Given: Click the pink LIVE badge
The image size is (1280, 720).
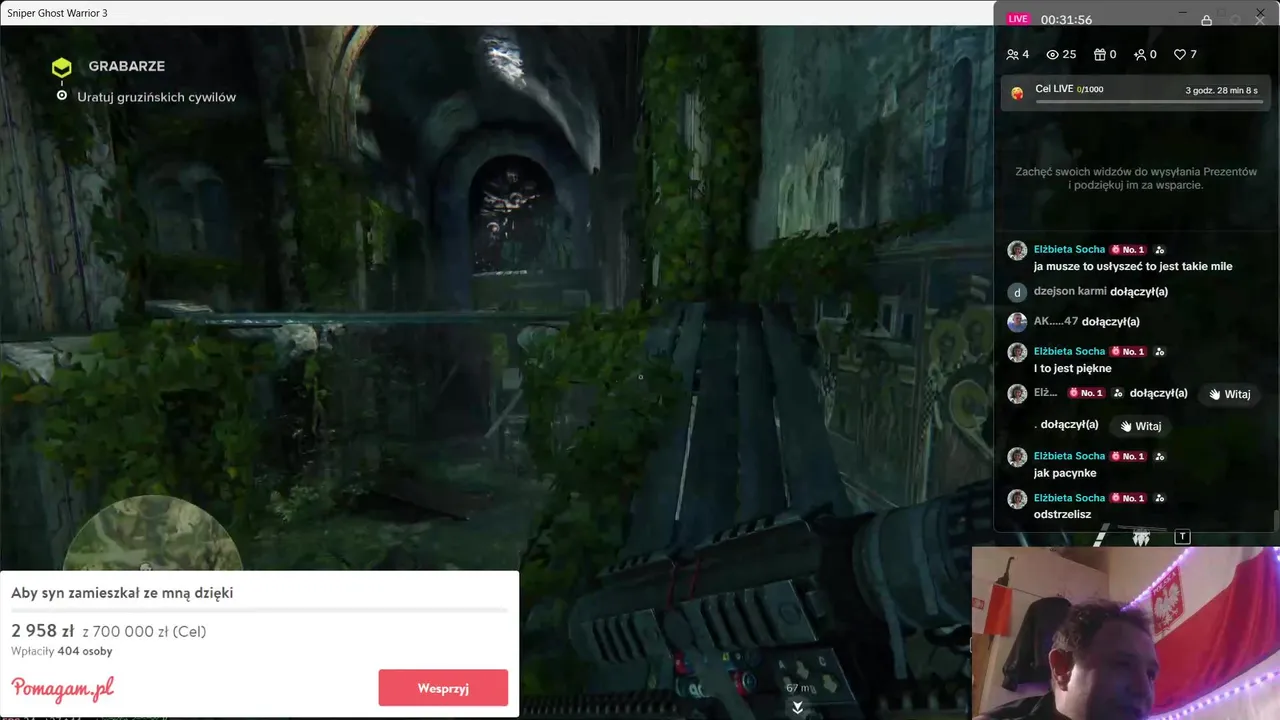Looking at the screenshot, I should tap(1018, 19).
